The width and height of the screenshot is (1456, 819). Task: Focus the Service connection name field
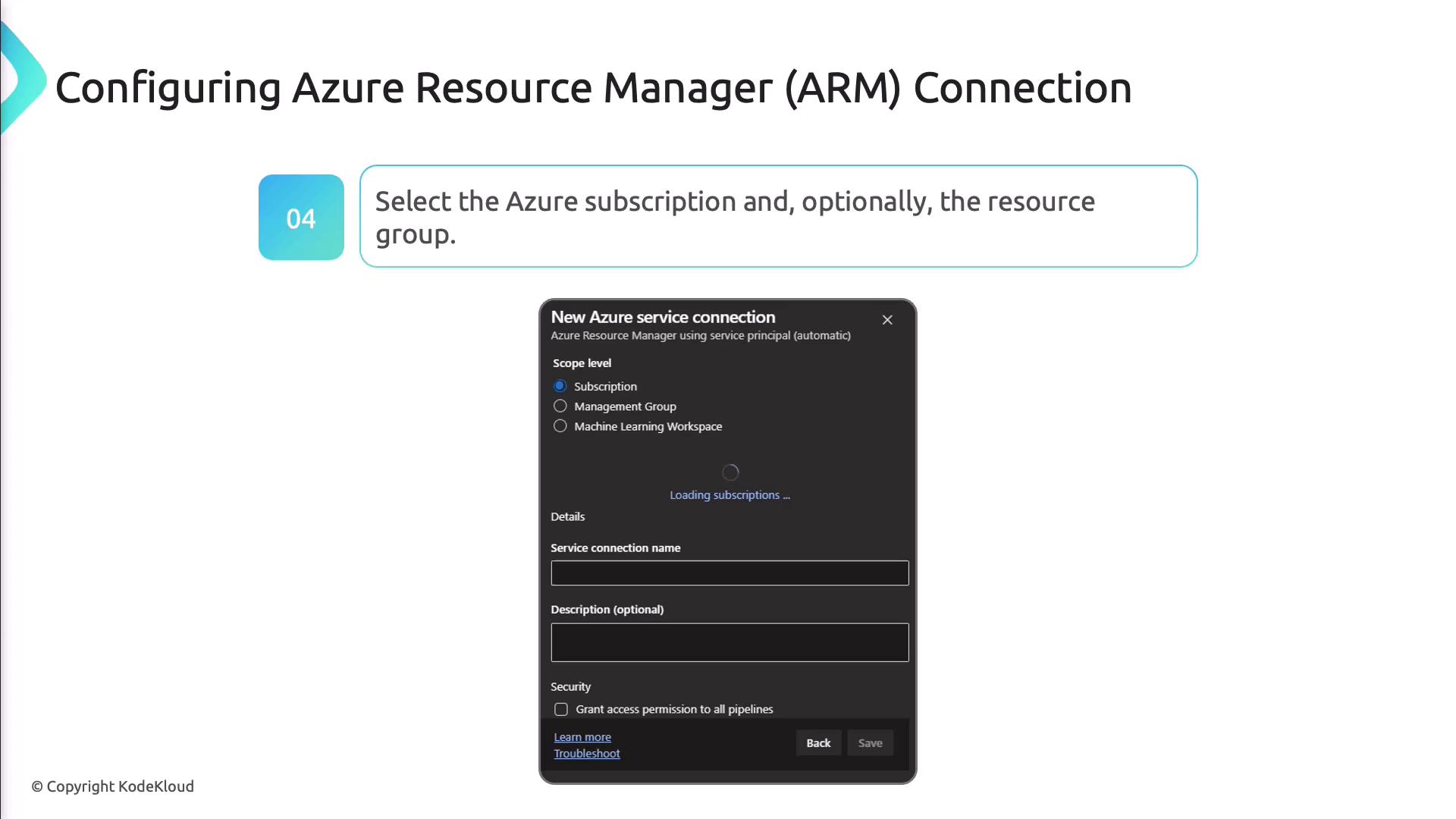(x=730, y=573)
